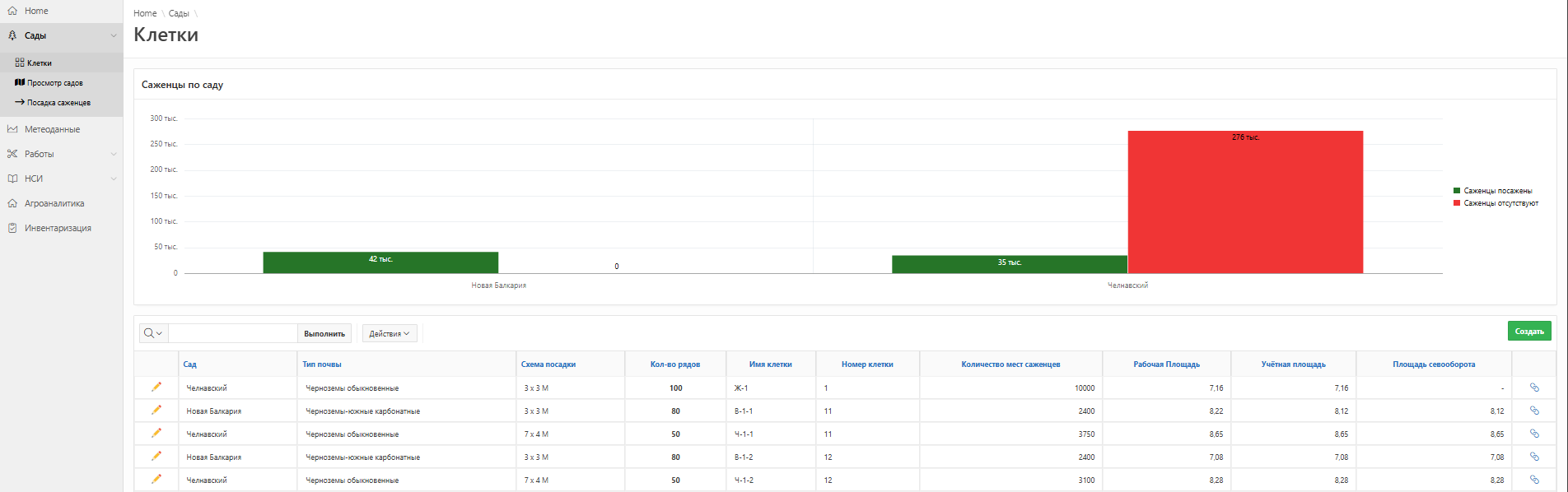Go to the Home breadcrumb link

(145, 13)
